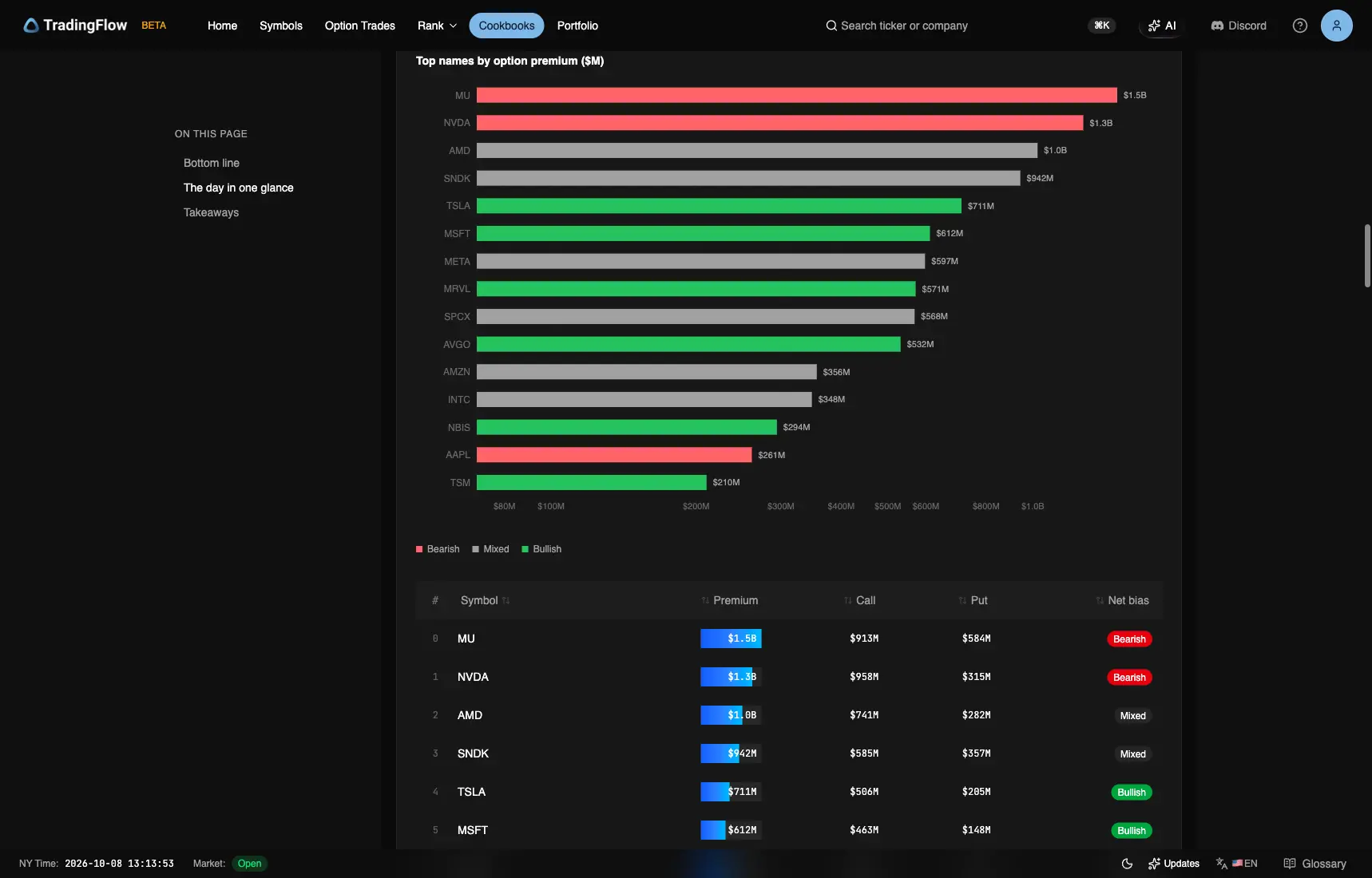Click the MU bar in chart

797,95
